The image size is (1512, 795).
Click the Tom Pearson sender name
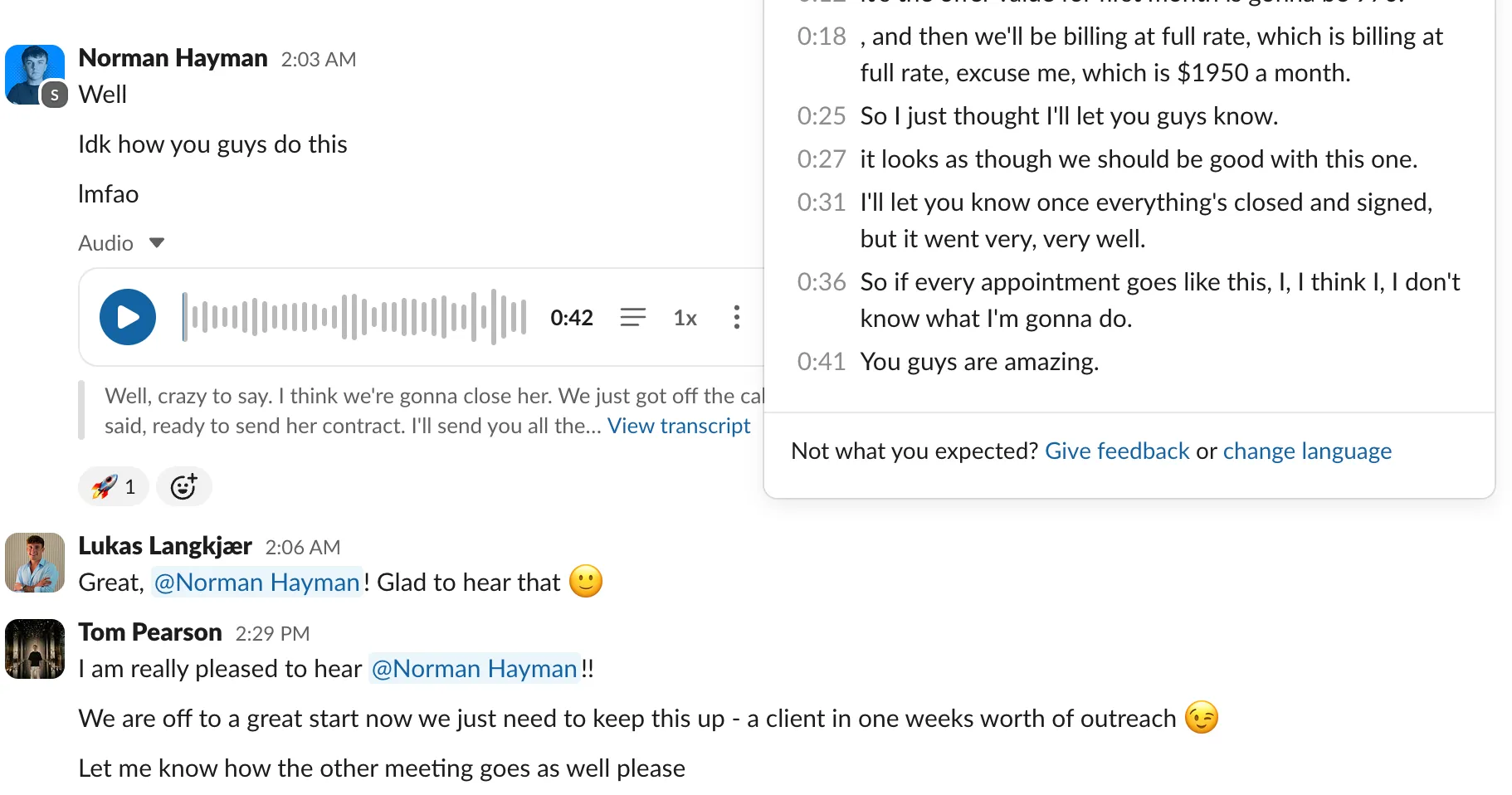click(x=150, y=632)
